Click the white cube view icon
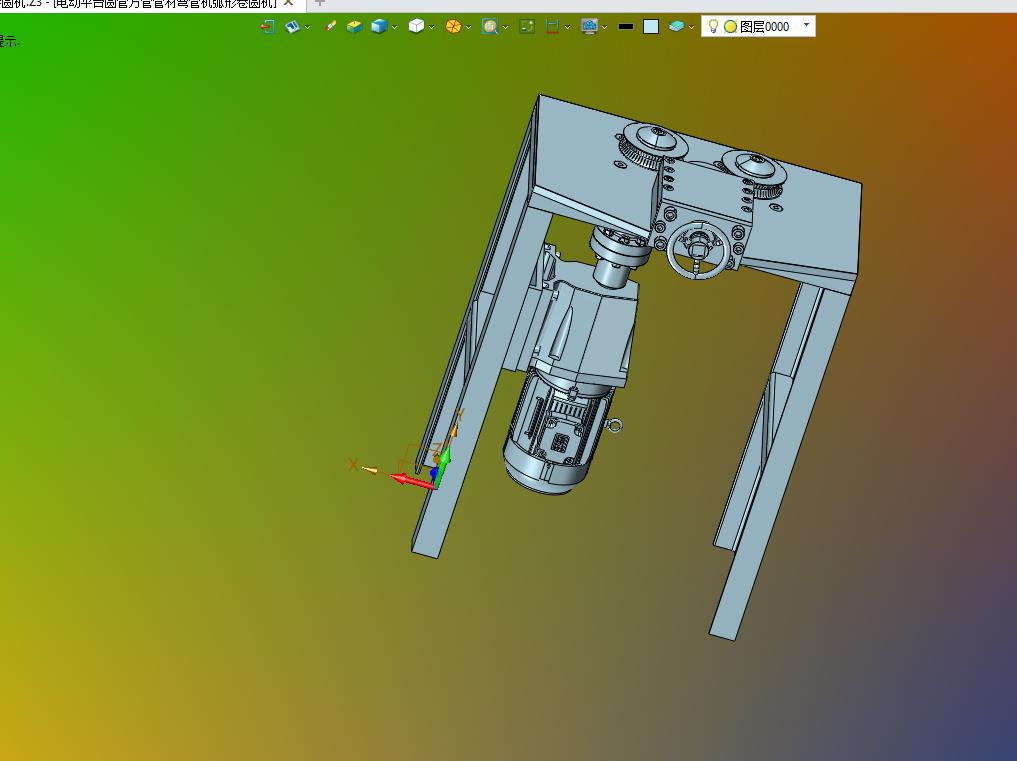The height and width of the screenshot is (761, 1017). point(416,27)
